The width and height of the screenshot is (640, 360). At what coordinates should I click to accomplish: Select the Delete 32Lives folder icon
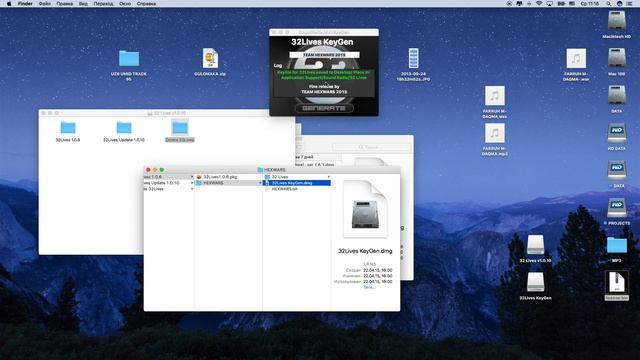[180, 127]
